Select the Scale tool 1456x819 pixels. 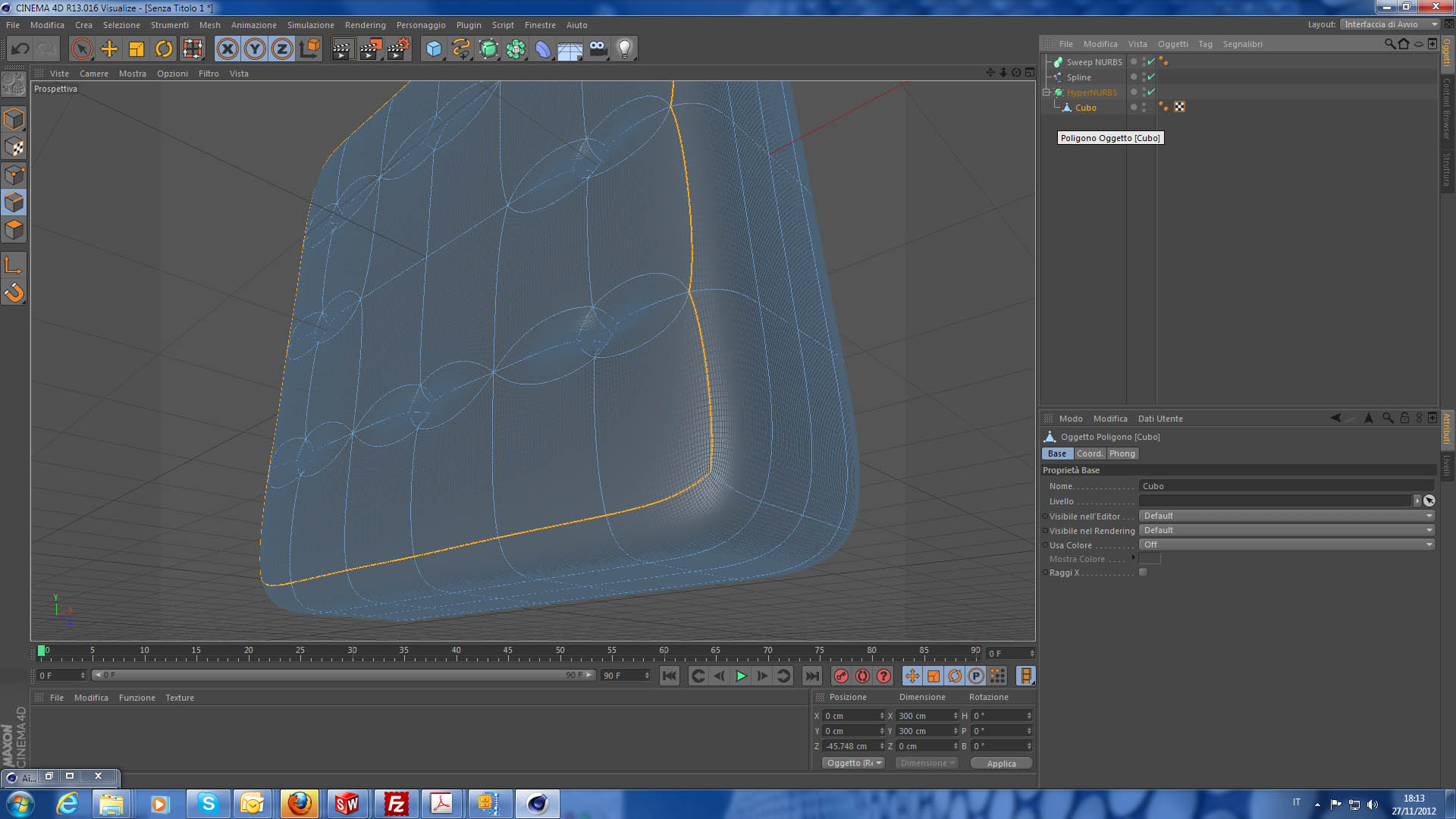pos(136,49)
